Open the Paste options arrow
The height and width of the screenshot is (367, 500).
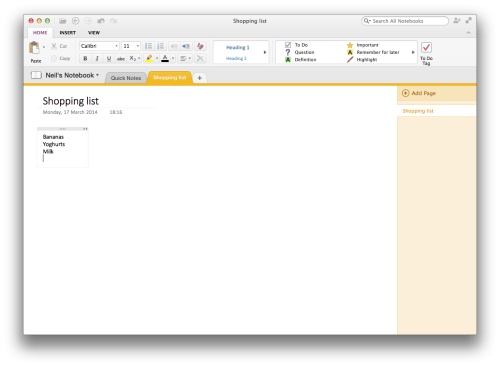coord(44,47)
